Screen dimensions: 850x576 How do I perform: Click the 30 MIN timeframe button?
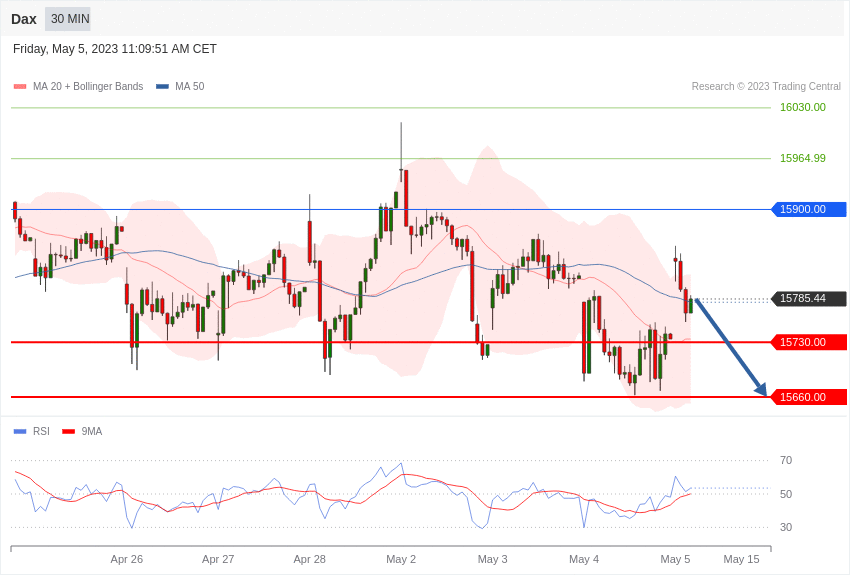[x=68, y=19]
